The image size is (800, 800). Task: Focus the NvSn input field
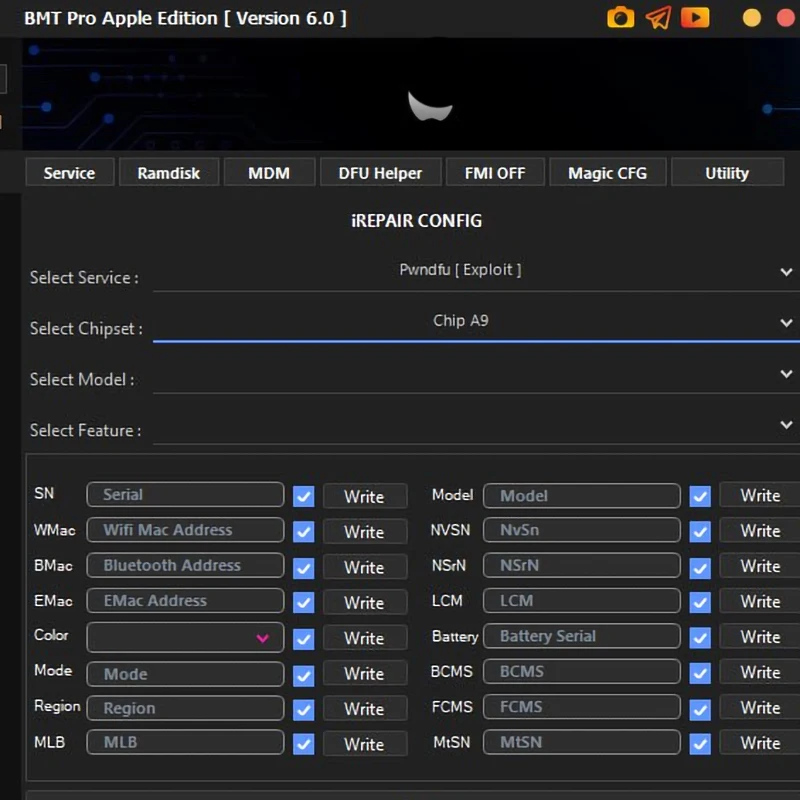point(582,530)
